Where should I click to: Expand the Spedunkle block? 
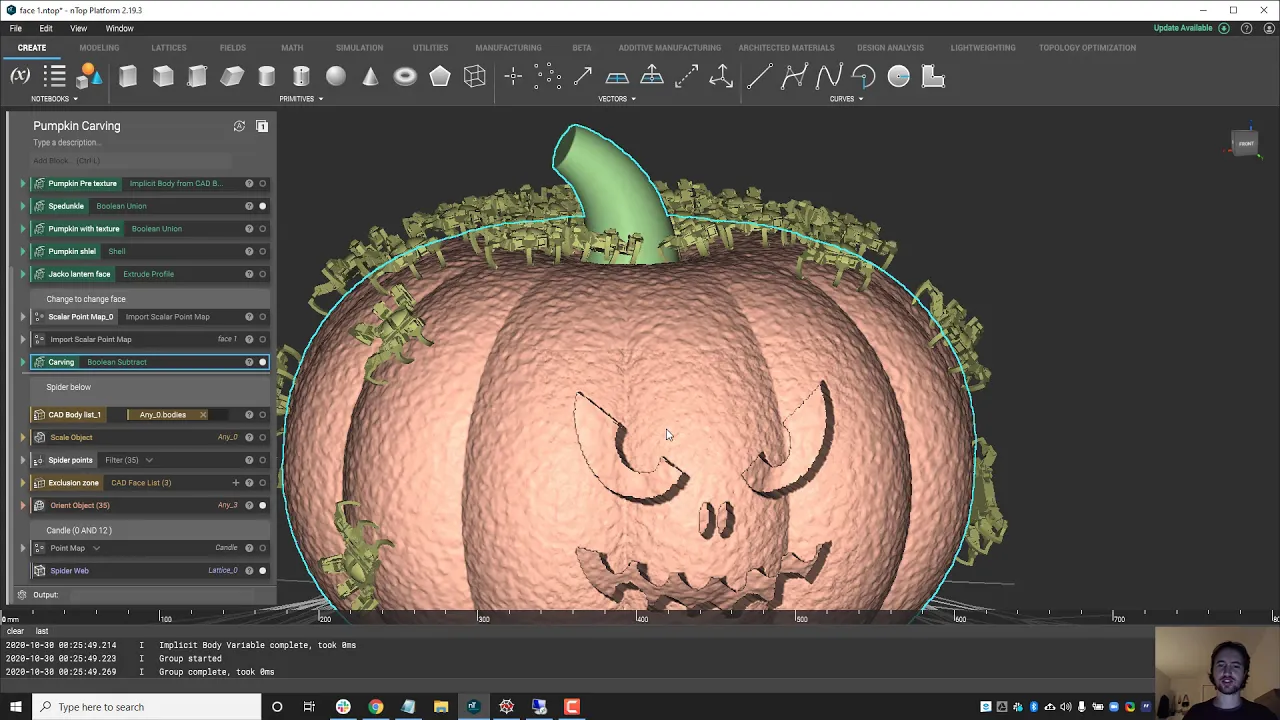23,206
